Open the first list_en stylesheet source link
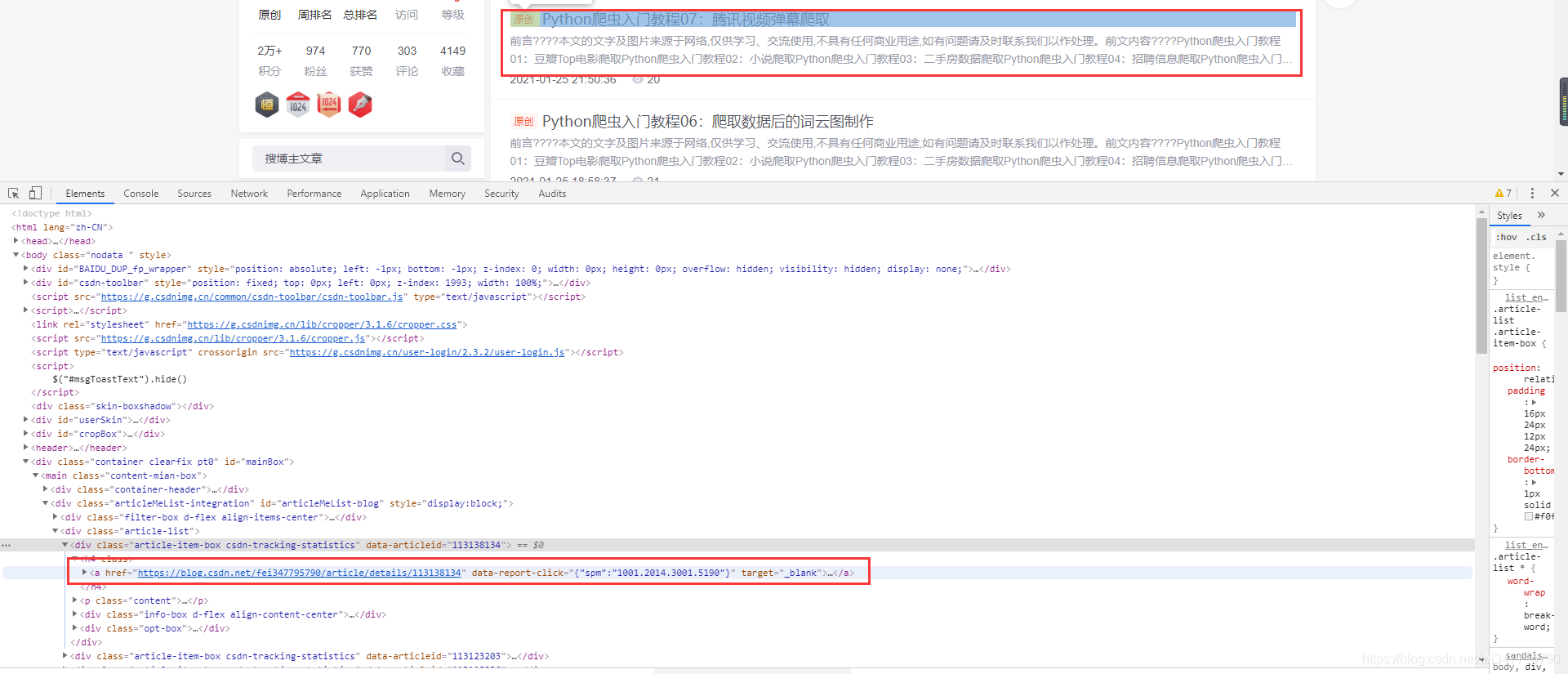The height and width of the screenshot is (674, 1568). pyautogui.click(x=1526, y=297)
